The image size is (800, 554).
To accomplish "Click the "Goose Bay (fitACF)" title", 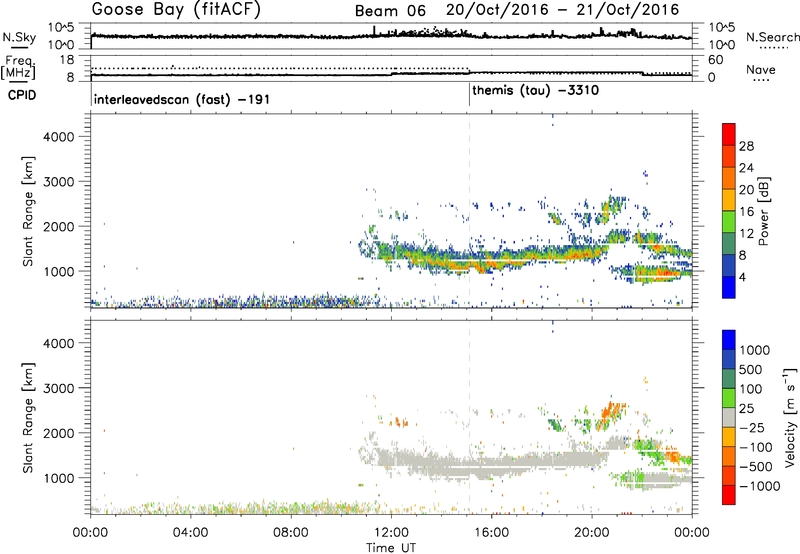I will point(176,10).
